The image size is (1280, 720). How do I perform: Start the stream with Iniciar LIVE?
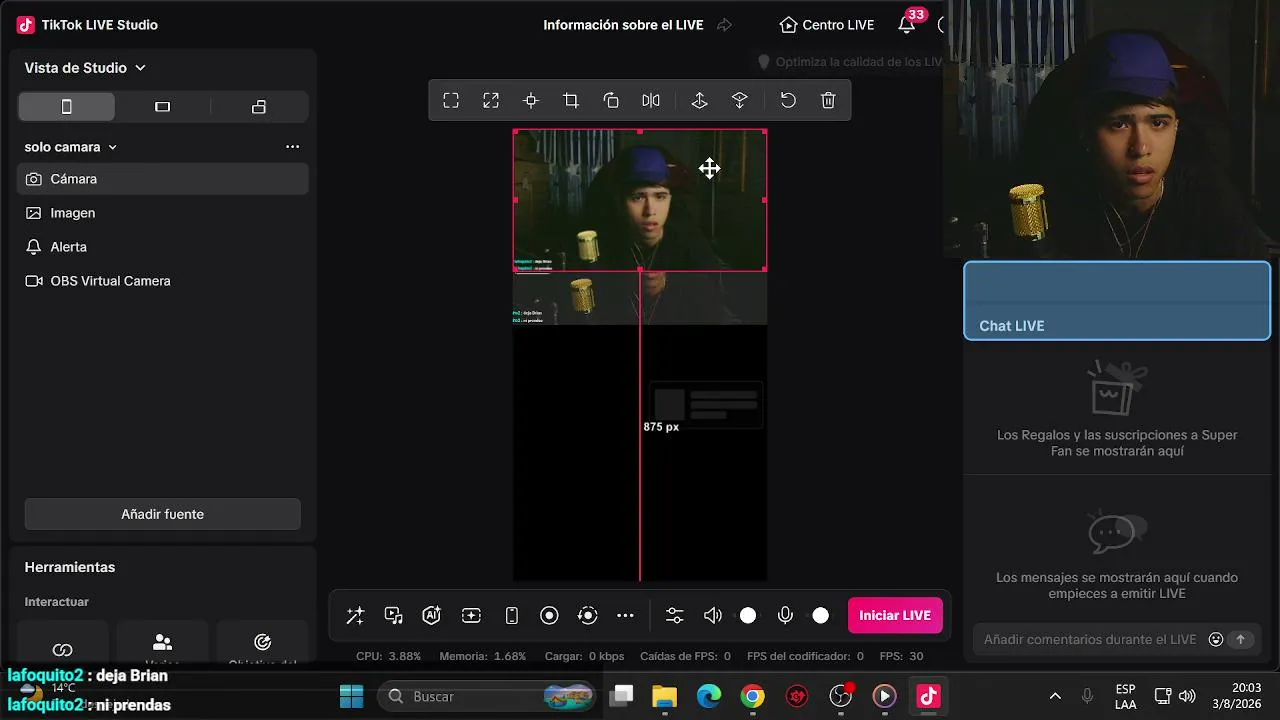coord(895,615)
